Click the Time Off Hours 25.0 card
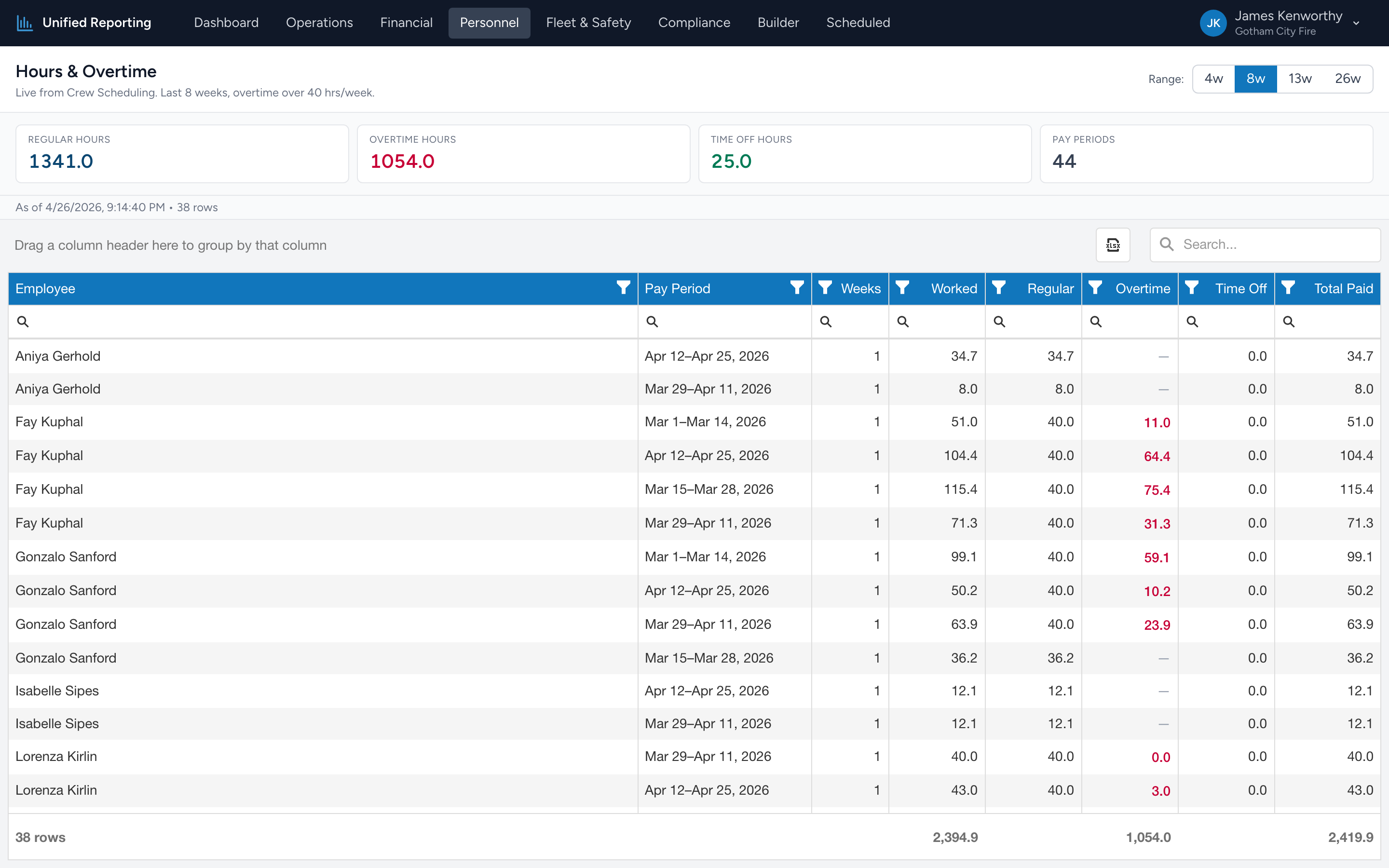 [x=865, y=154]
